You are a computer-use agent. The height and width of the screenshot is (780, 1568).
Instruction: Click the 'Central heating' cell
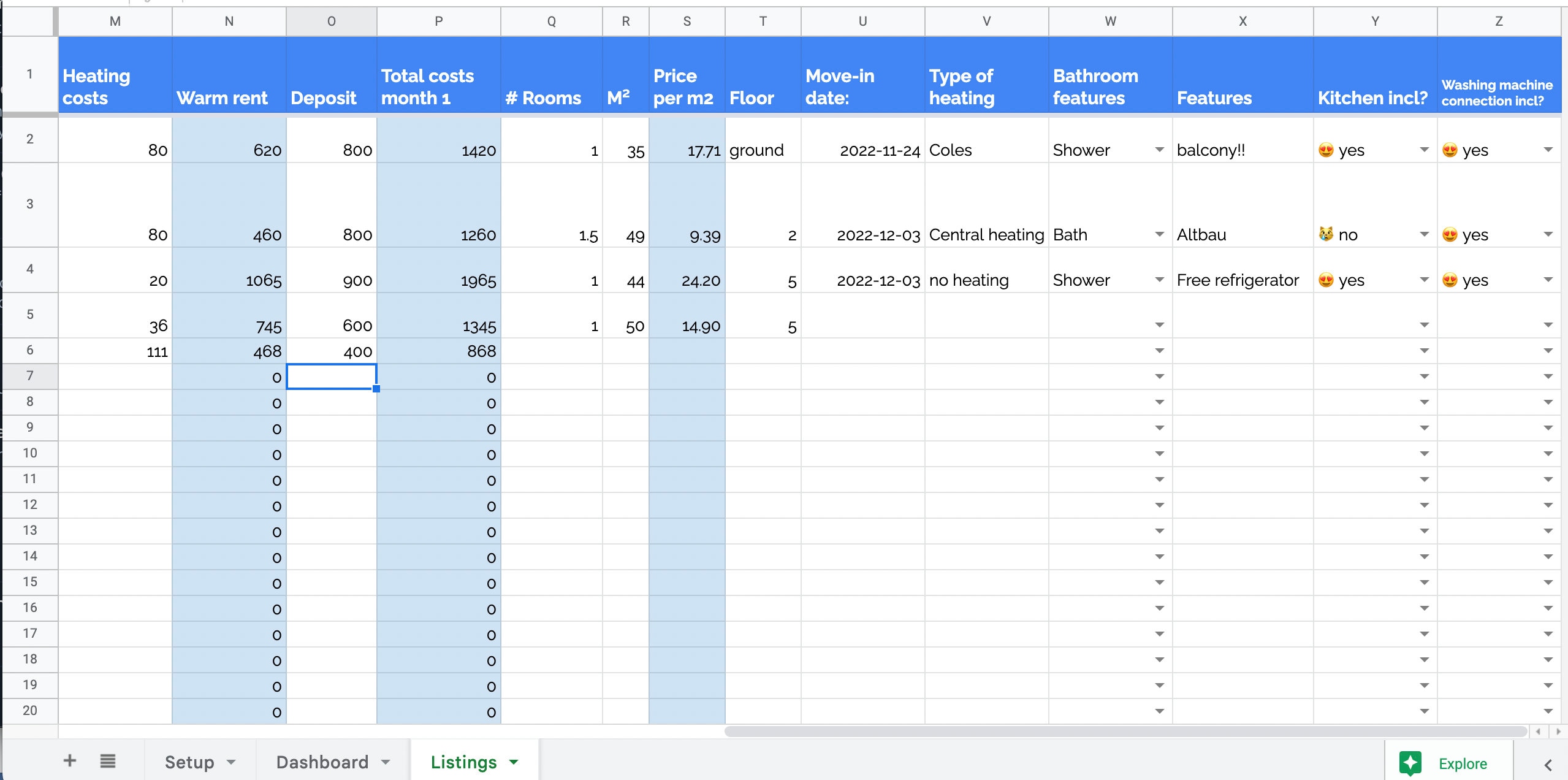(987, 205)
